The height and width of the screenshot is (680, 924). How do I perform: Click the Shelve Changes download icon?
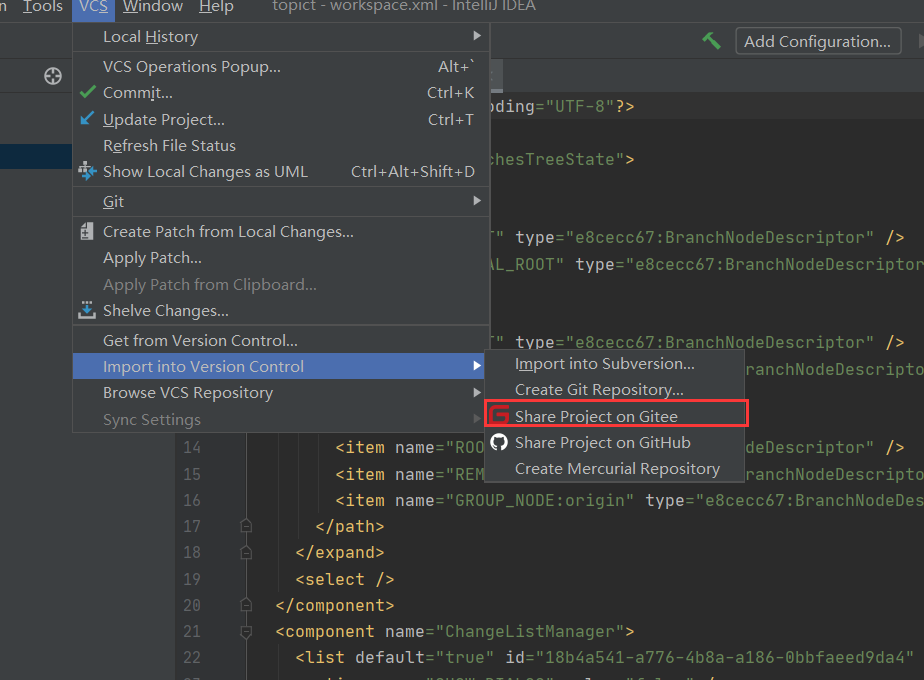(87, 310)
